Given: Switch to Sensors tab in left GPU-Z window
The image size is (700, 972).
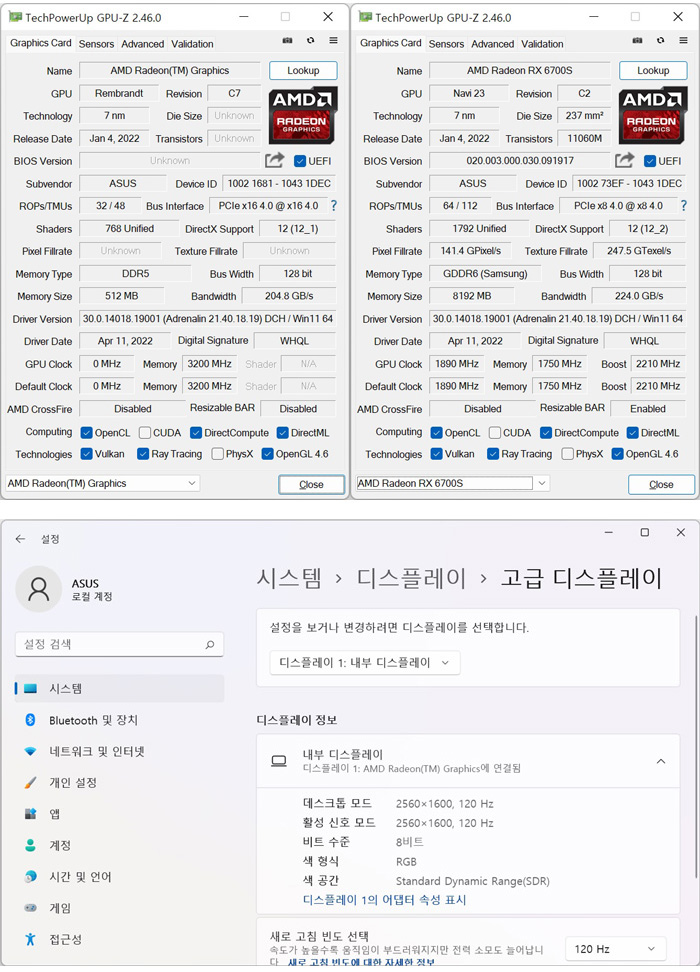Looking at the screenshot, I should coord(96,44).
